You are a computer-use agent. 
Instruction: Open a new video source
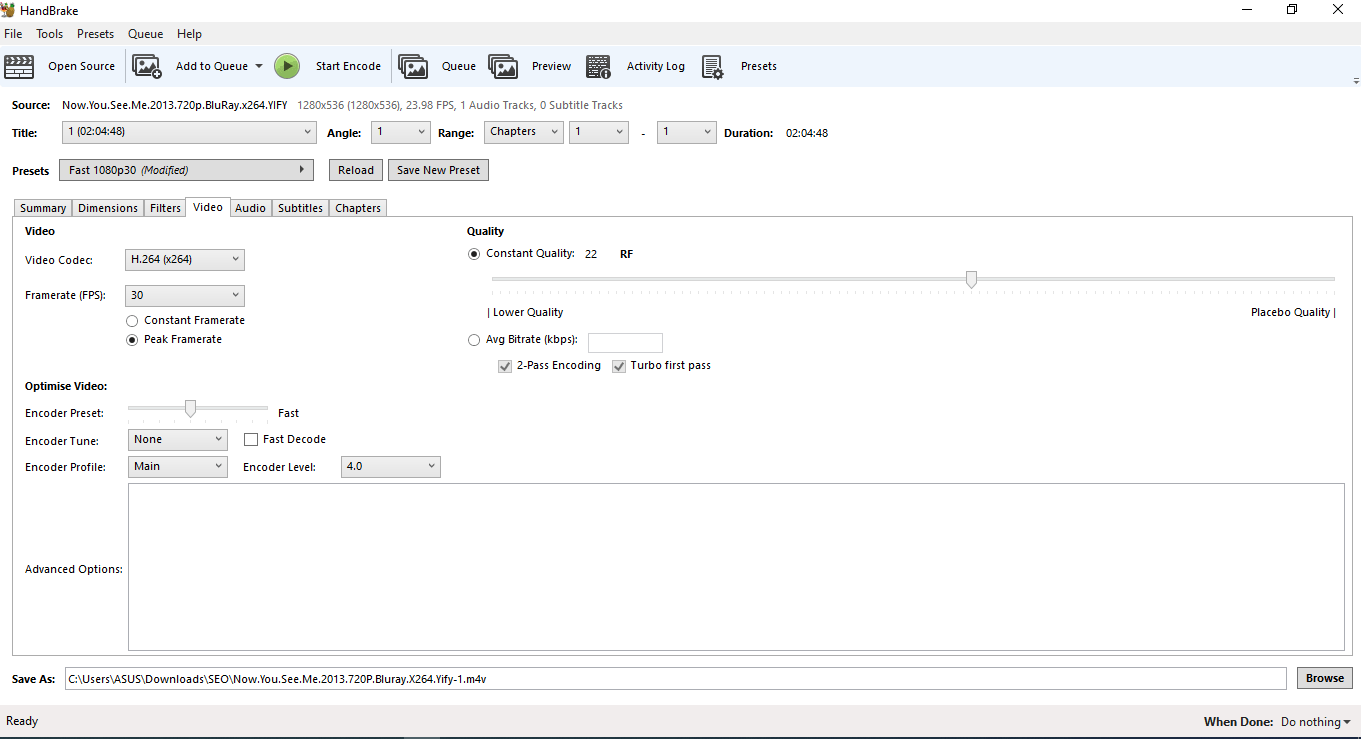point(66,66)
